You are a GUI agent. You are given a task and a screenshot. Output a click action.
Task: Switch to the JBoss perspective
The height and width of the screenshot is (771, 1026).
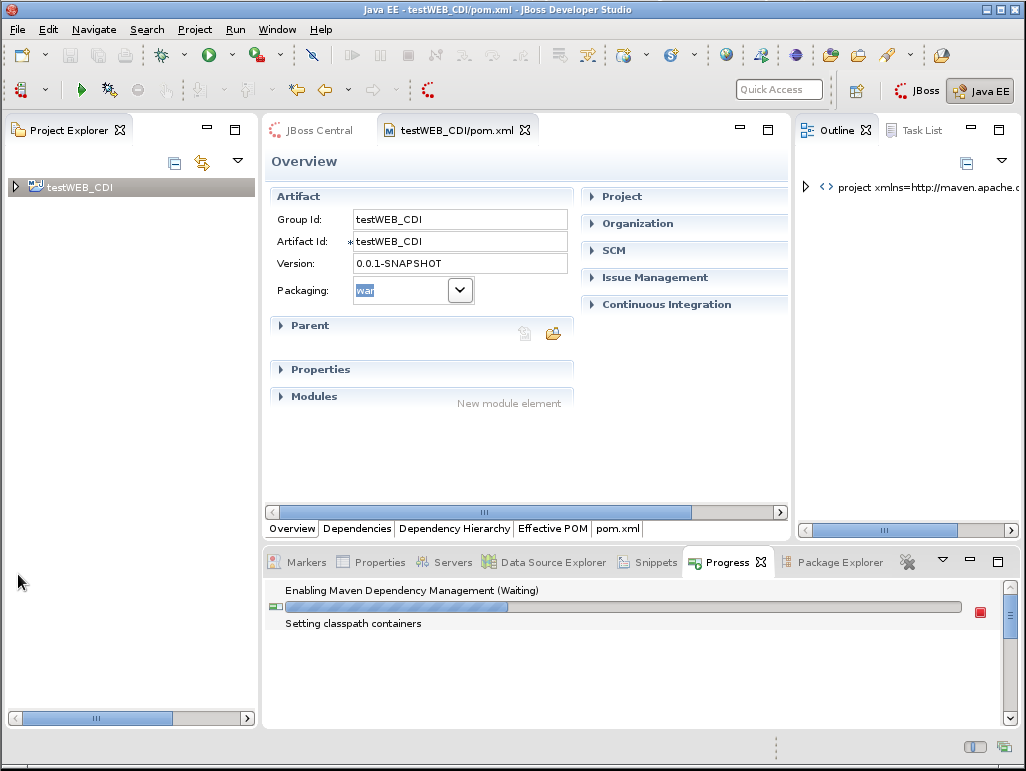pos(917,91)
